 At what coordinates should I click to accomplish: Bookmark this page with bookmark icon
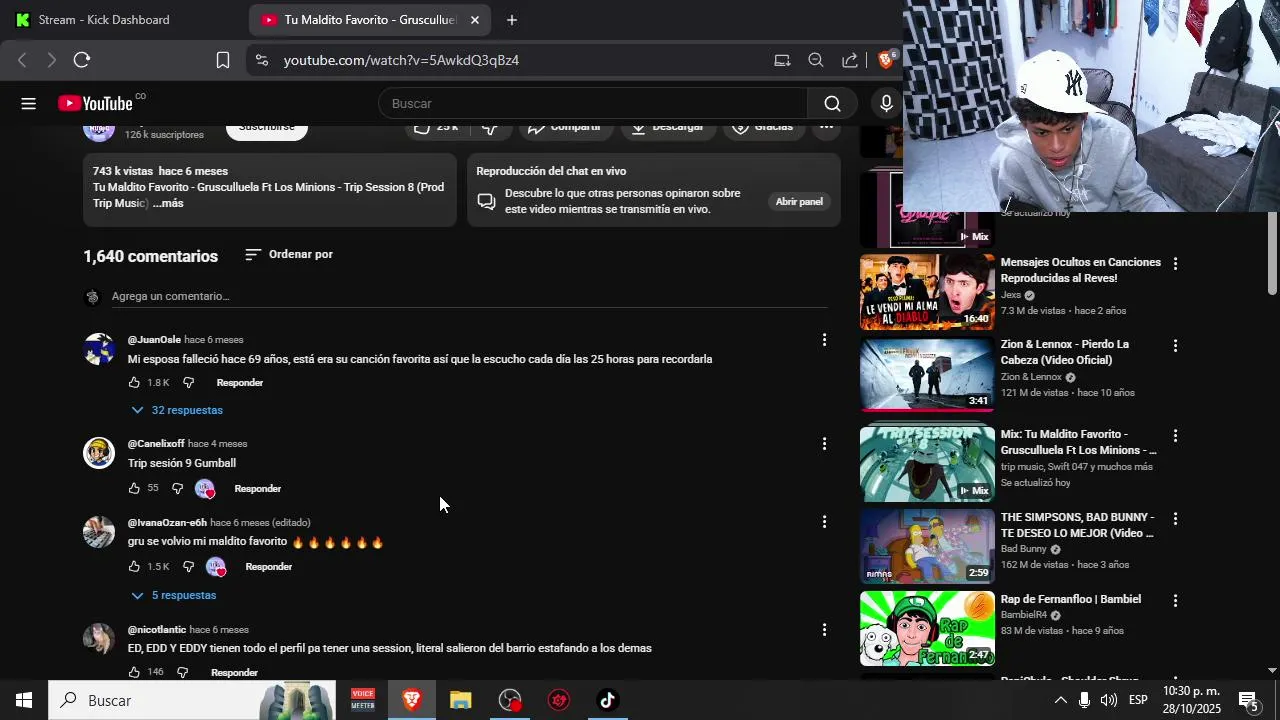click(x=223, y=60)
